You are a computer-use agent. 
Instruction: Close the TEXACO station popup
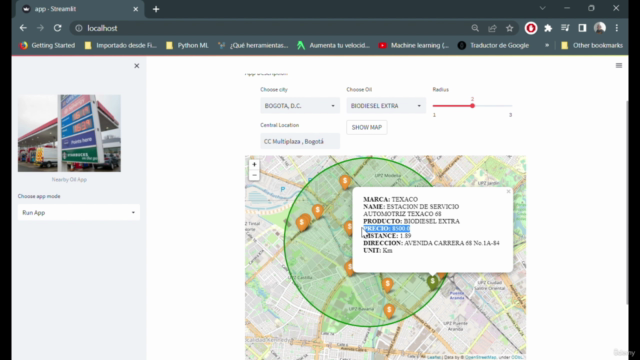pos(508,191)
